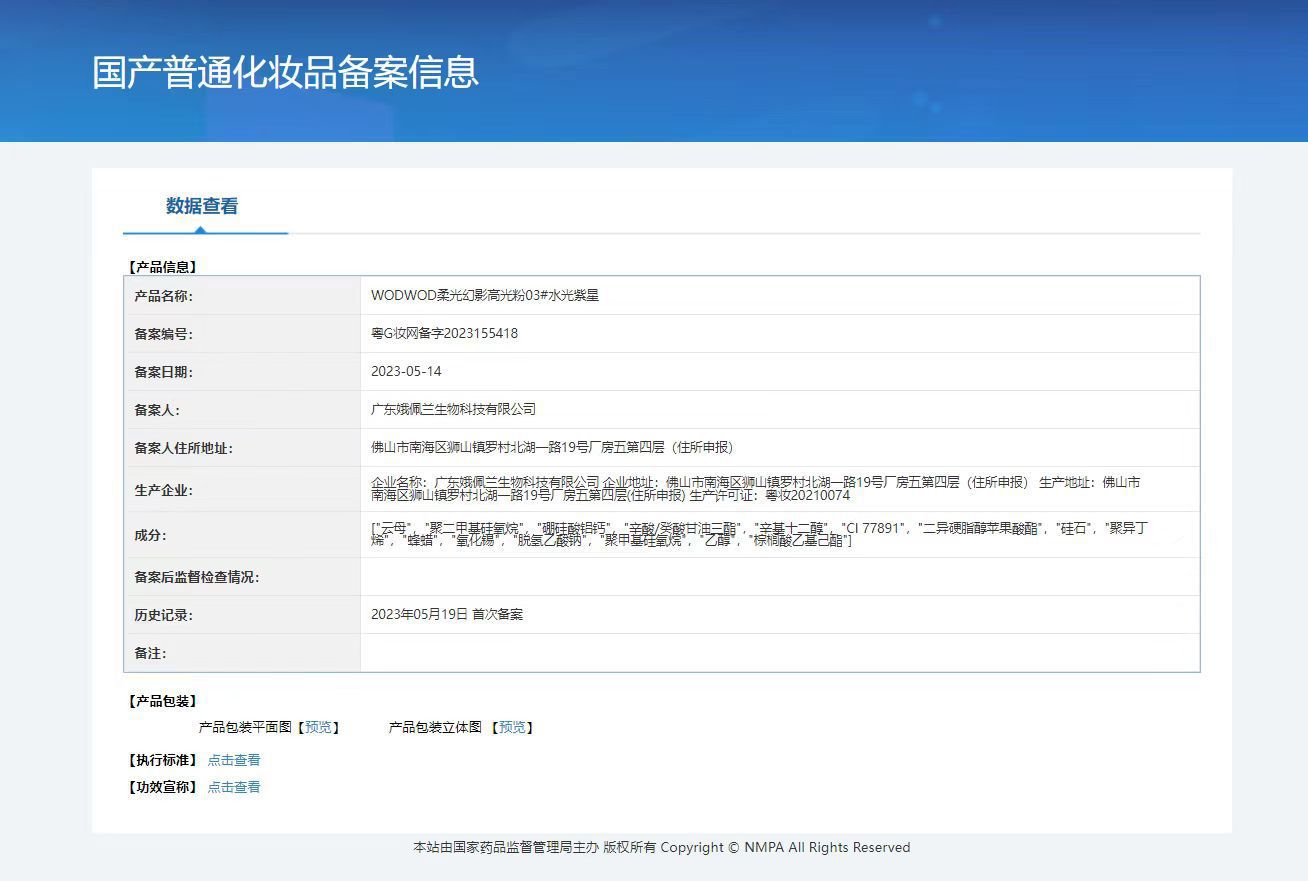
Task: Click the 成分 row label
Action: [150, 535]
